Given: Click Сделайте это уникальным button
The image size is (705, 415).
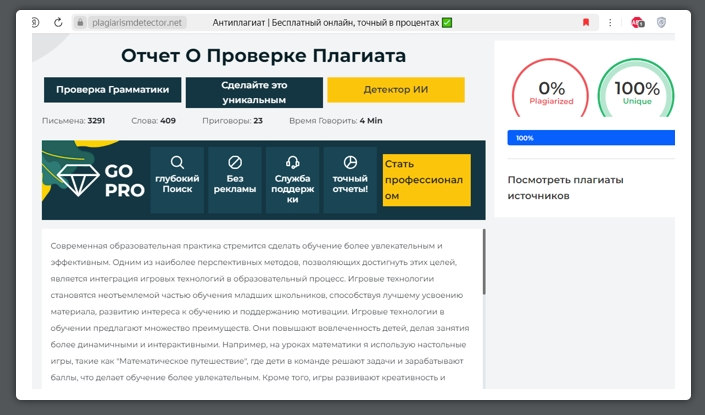Looking at the screenshot, I should click(x=254, y=92).
